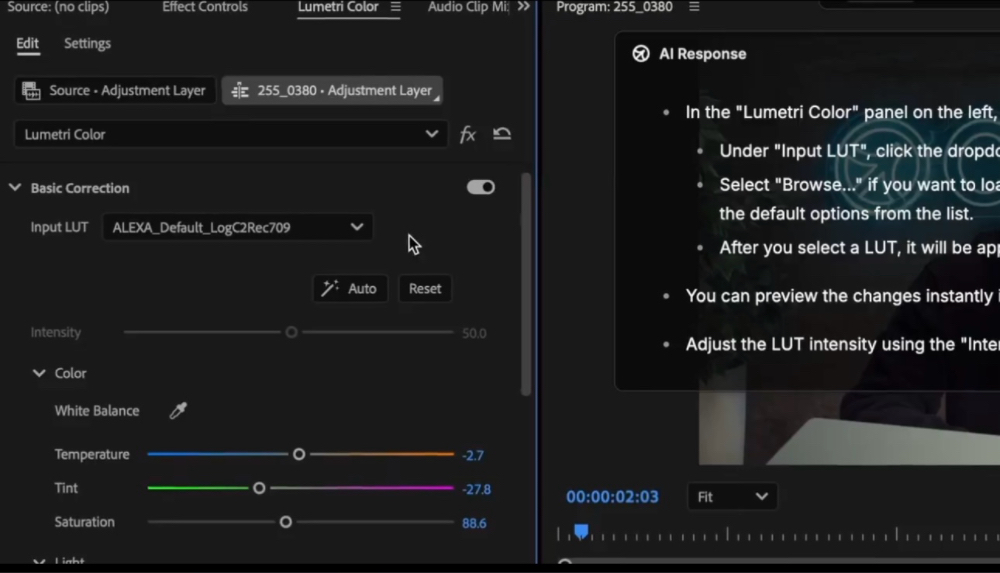Click the AI Response header icon
Image resolution: width=1000 pixels, height=573 pixels.
click(x=641, y=54)
